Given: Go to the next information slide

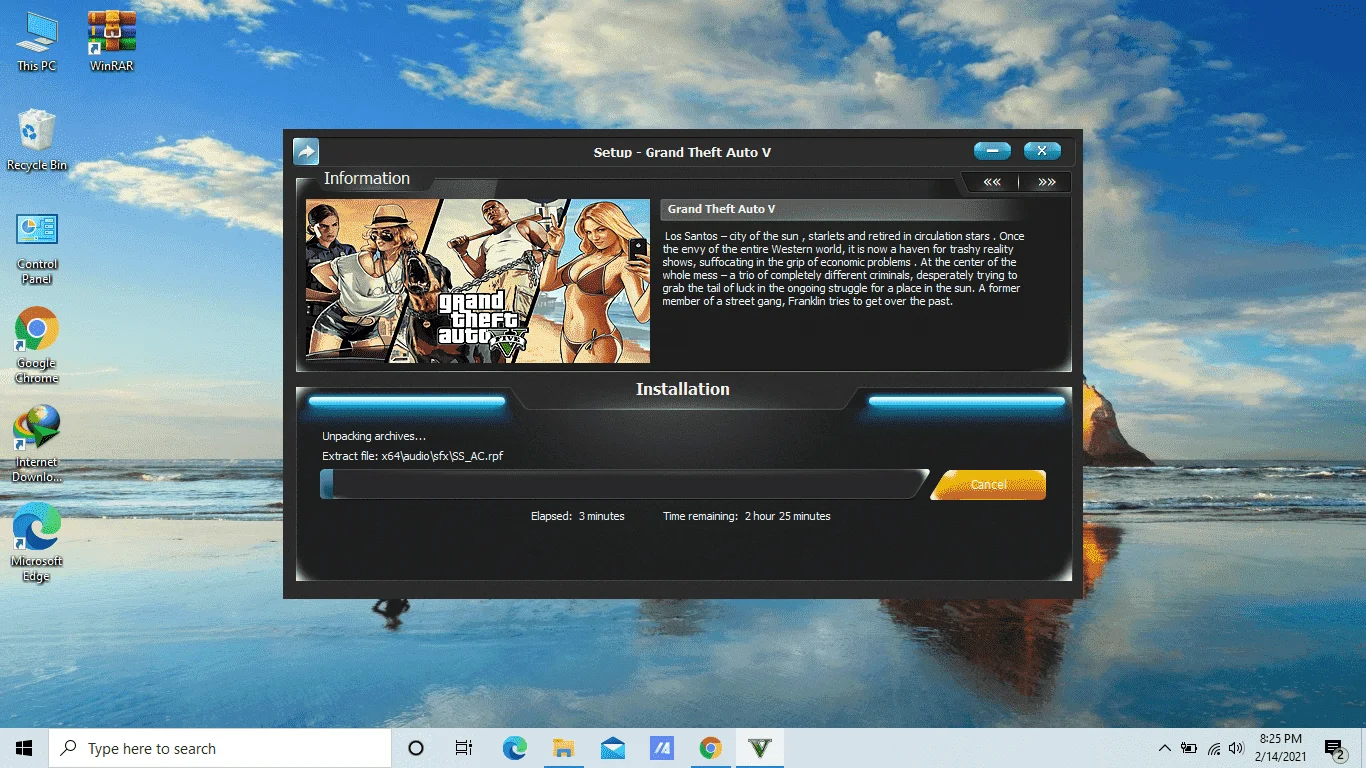Looking at the screenshot, I should (x=1046, y=182).
